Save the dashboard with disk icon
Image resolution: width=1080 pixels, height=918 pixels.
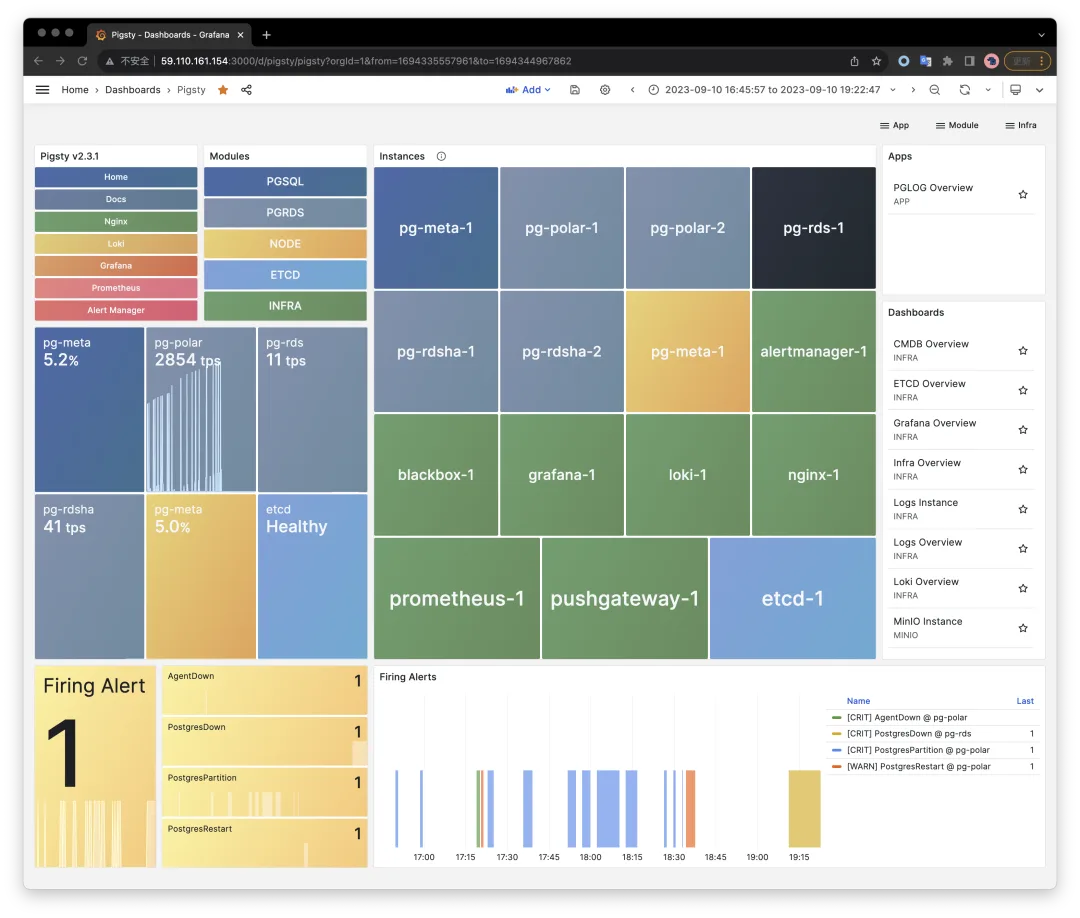tap(574, 90)
